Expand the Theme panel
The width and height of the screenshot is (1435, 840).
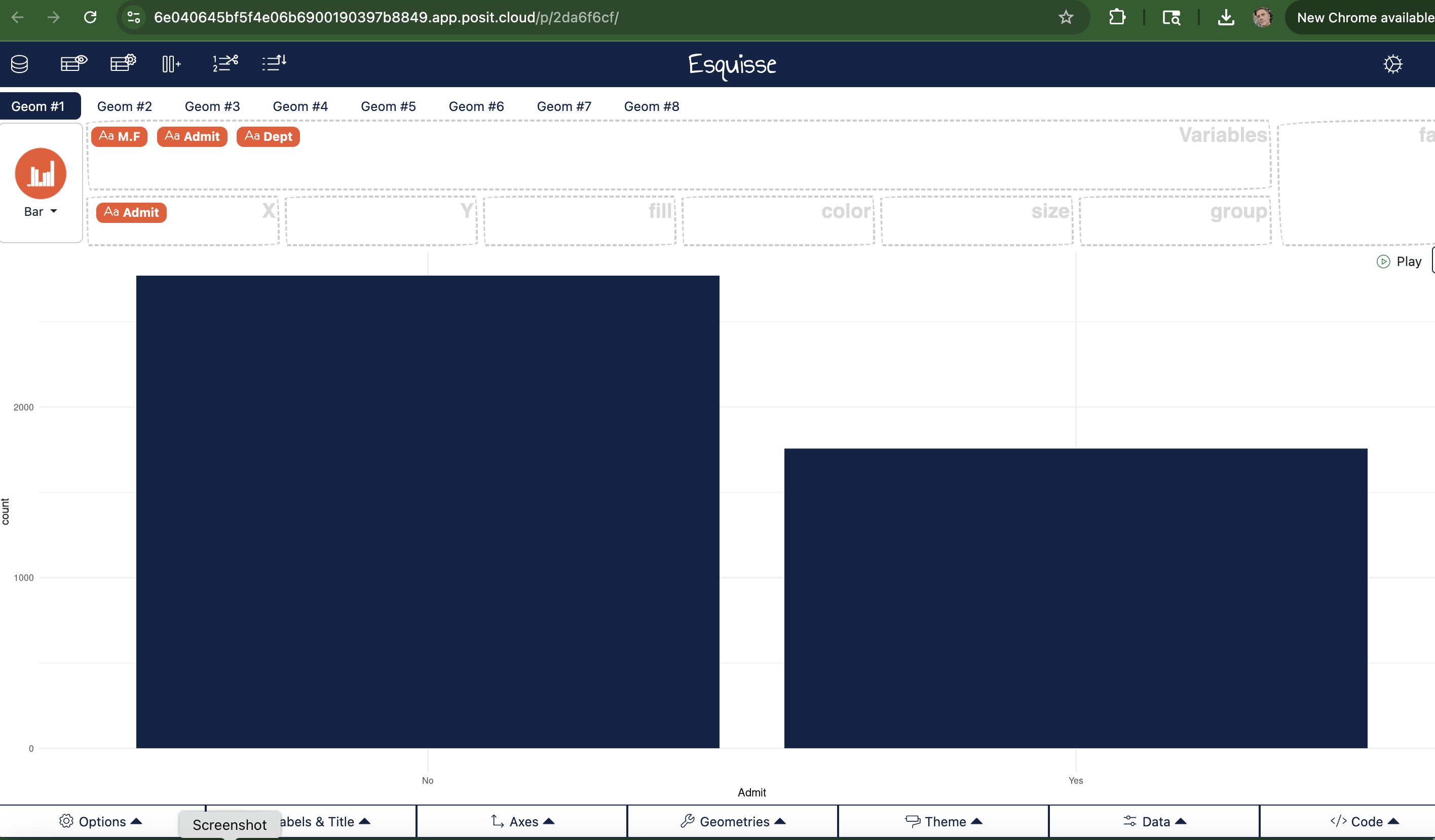(x=943, y=821)
